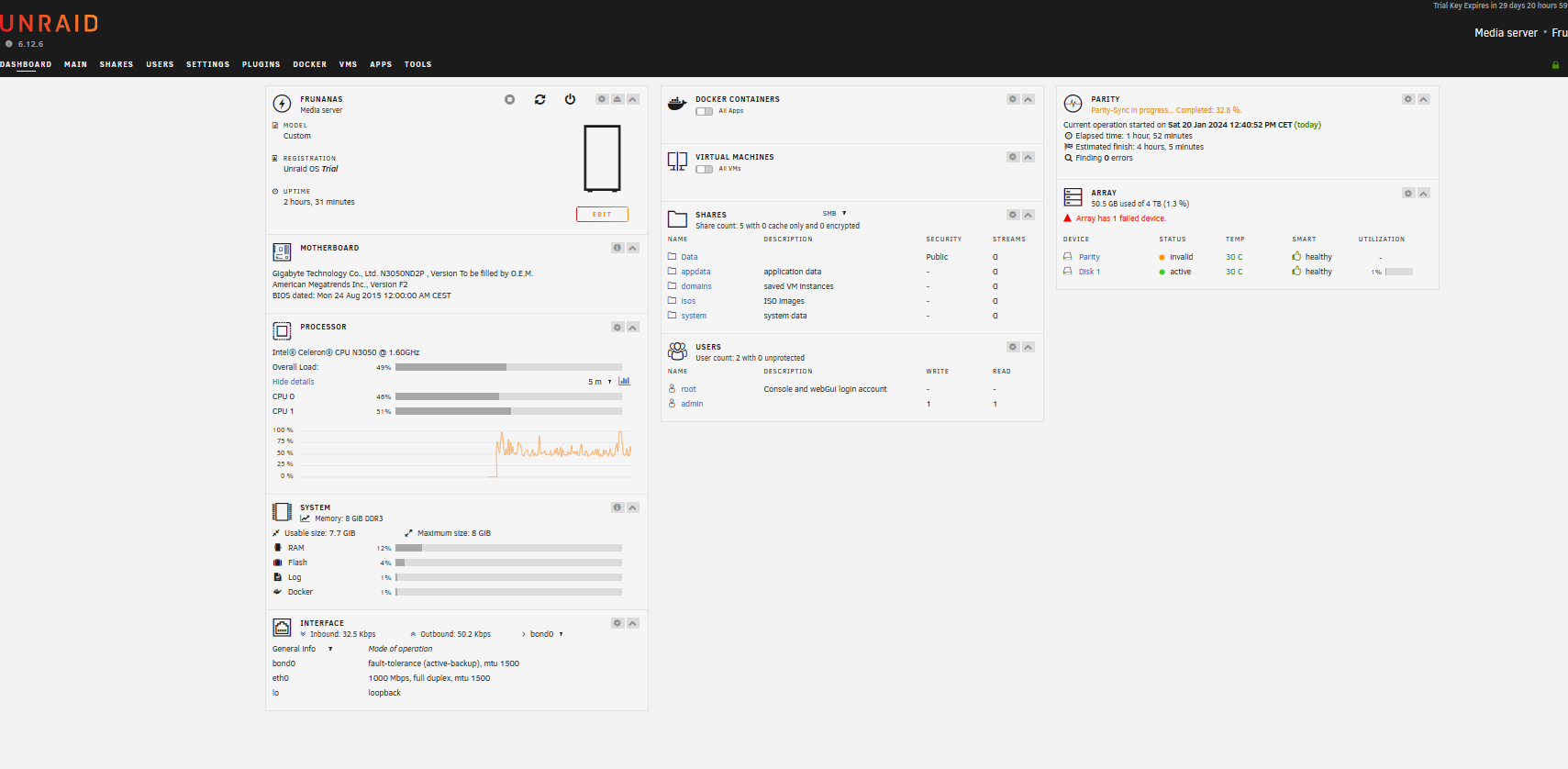Open settings gear of the FRUNANAS tile
This screenshot has height=769, width=1568.
[602, 99]
